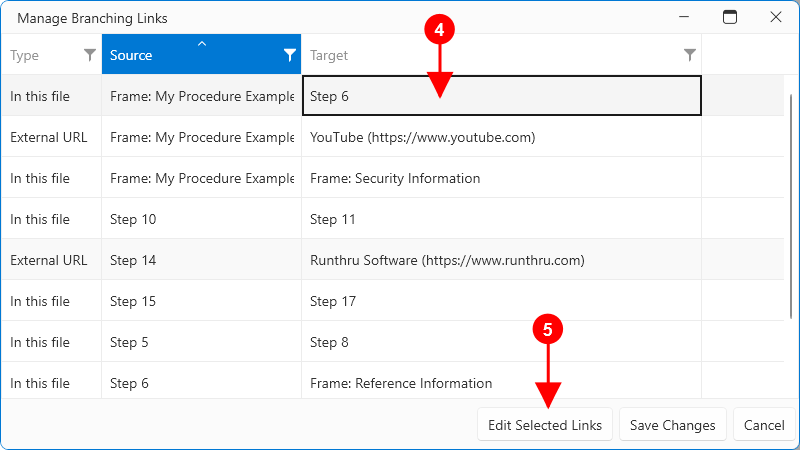Screen dimensions: 800x450
Task: Open the Source column filter icon
Action: tap(289, 55)
